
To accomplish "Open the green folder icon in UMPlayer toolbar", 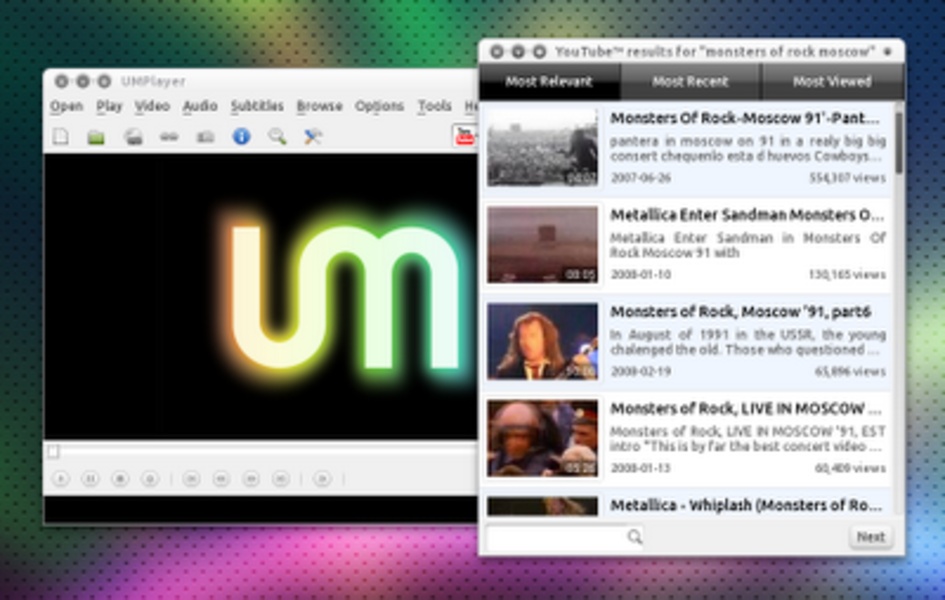I will [x=96, y=137].
